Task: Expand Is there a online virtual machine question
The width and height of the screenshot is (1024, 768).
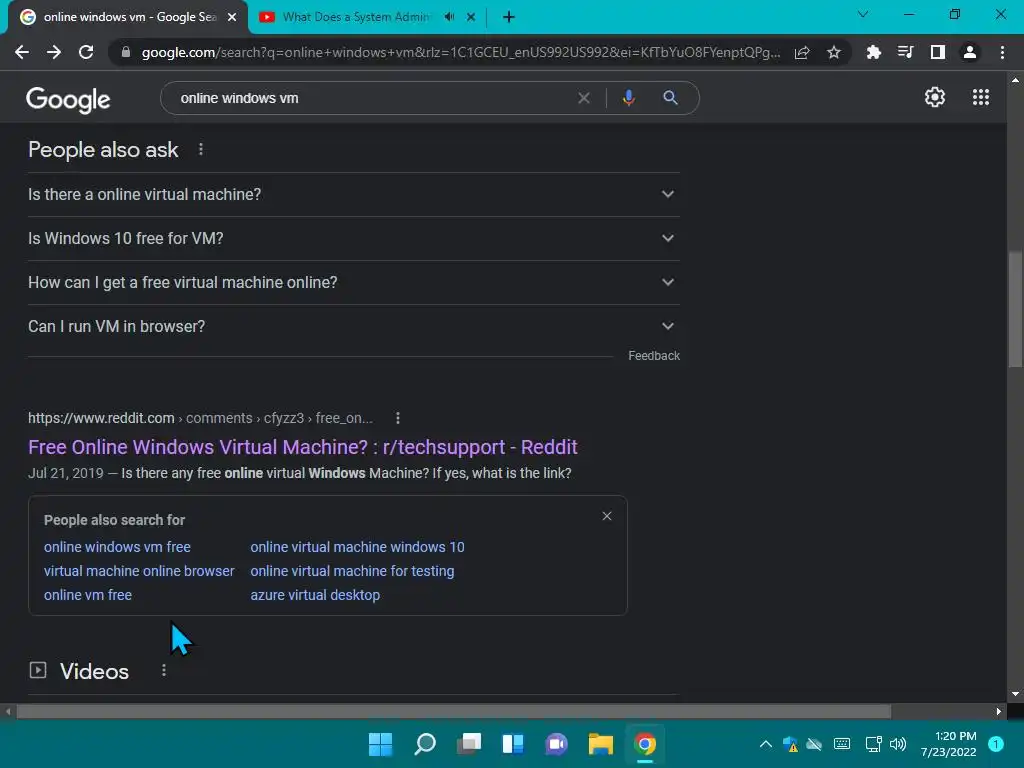Action: [x=353, y=194]
